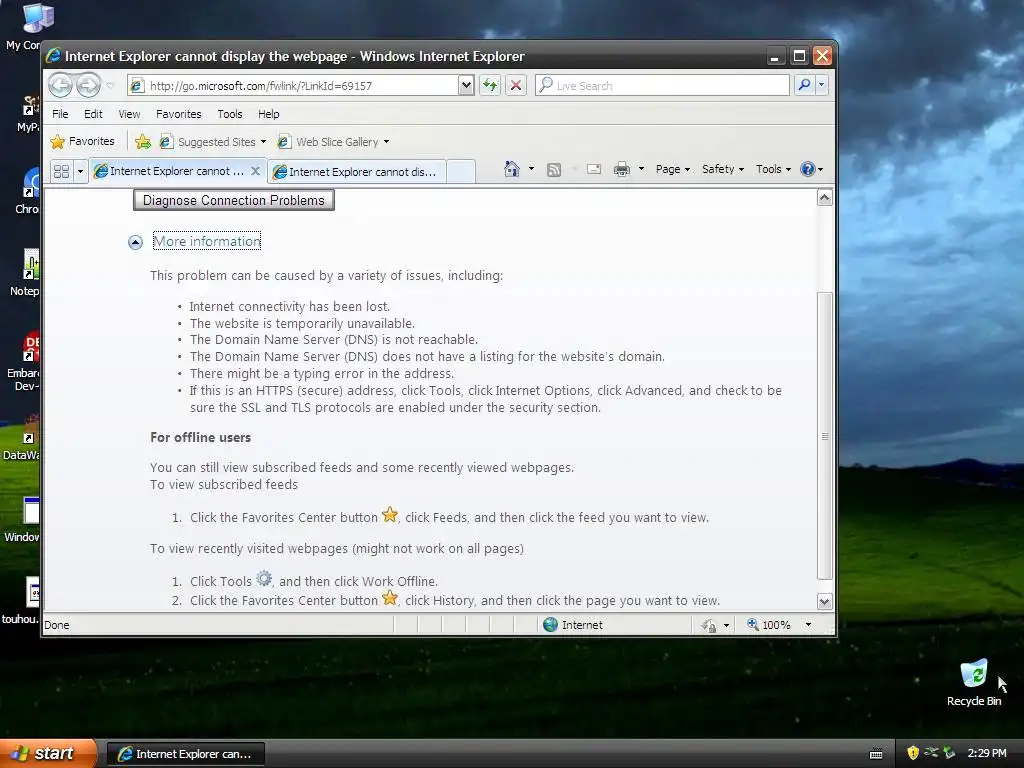Click the security shield tray icon
The height and width of the screenshot is (768, 1024).
912,753
